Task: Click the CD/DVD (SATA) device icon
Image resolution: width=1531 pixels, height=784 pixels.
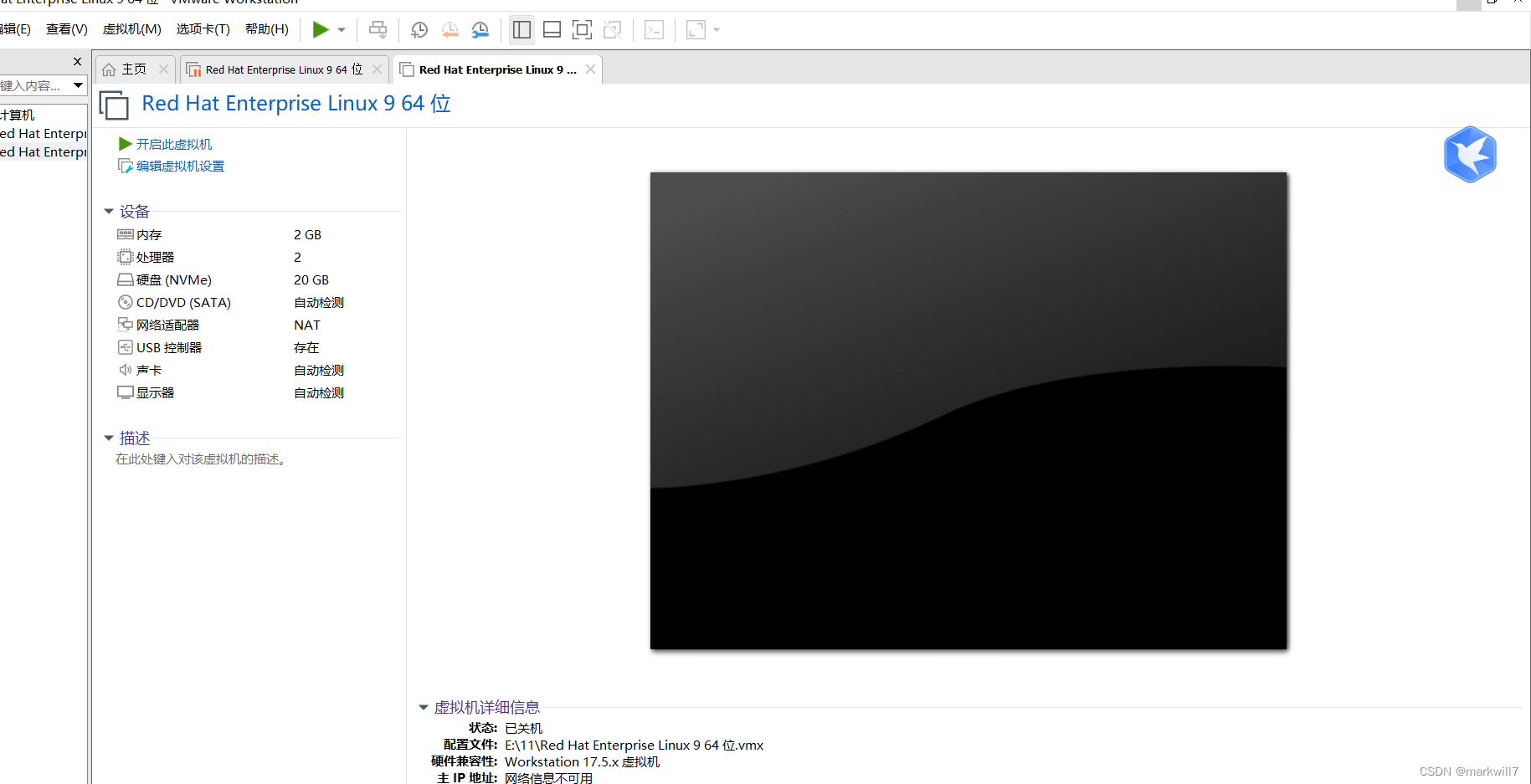Action: pos(126,302)
